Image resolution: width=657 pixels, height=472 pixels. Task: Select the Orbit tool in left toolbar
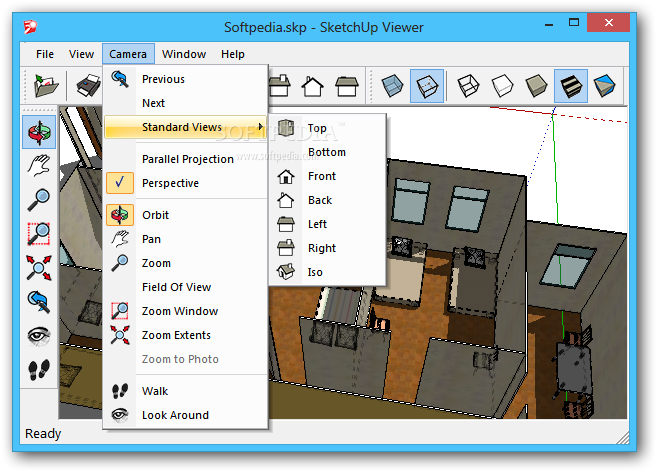(x=39, y=132)
